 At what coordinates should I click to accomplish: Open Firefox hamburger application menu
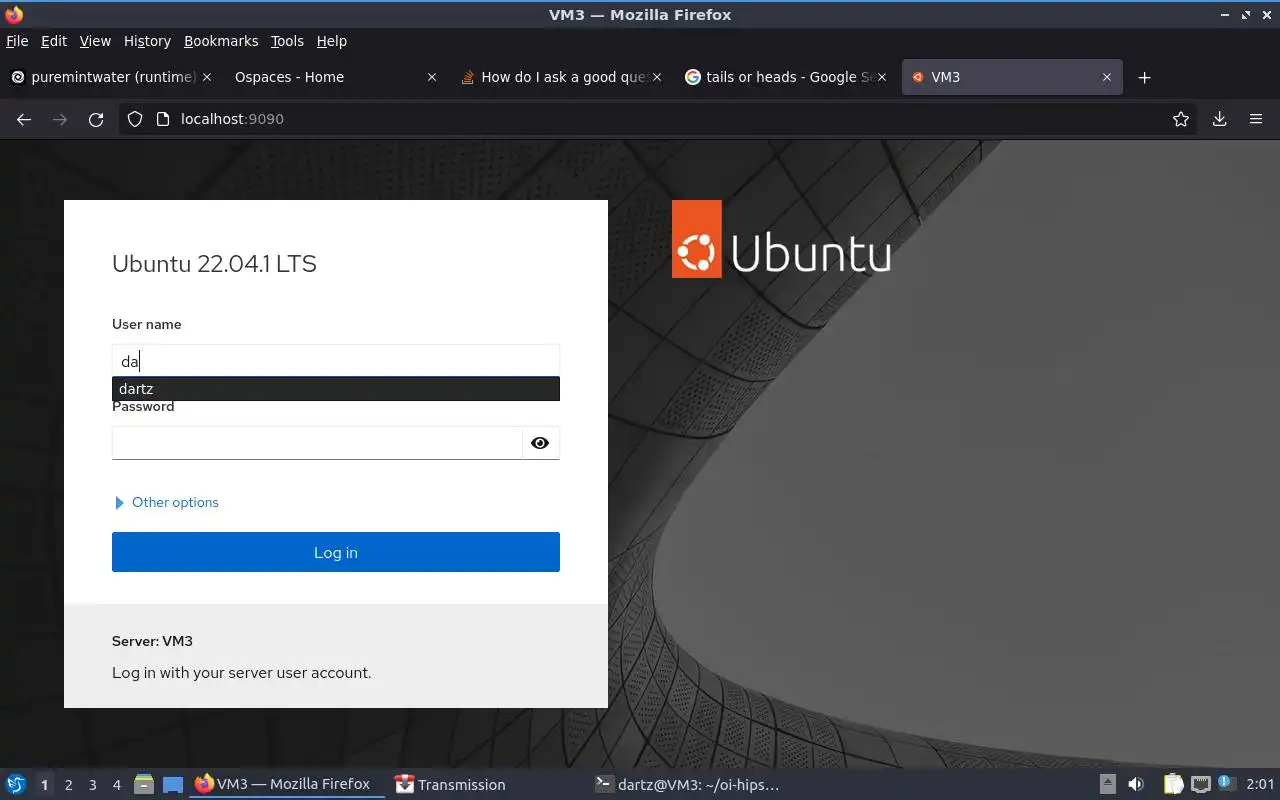[x=1256, y=119]
